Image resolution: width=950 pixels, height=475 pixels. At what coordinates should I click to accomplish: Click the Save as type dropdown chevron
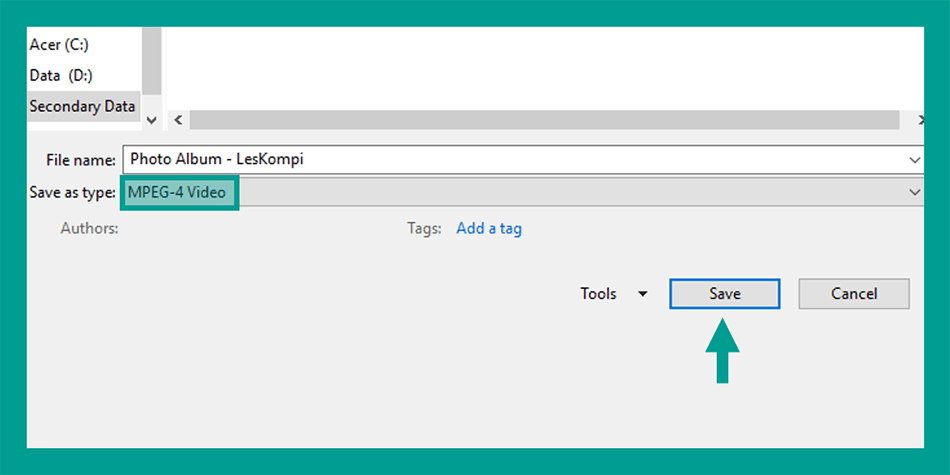914,192
